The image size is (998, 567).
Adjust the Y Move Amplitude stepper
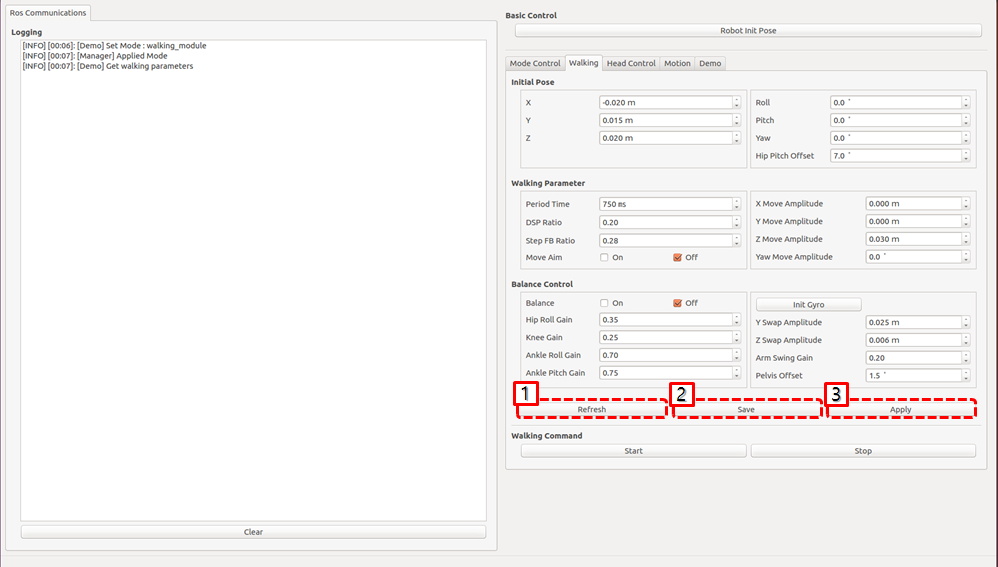[966, 221]
